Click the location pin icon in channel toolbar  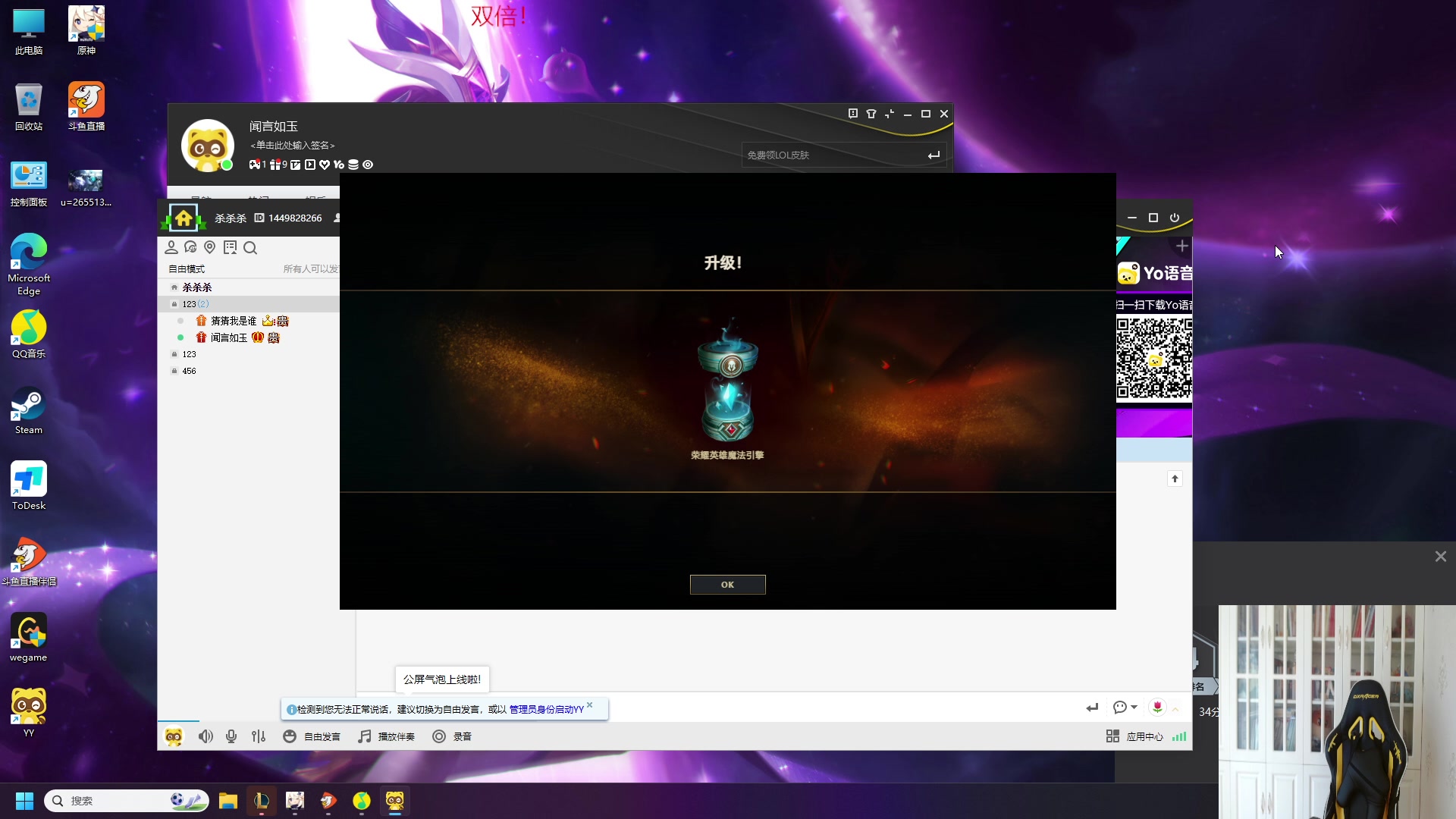(210, 247)
